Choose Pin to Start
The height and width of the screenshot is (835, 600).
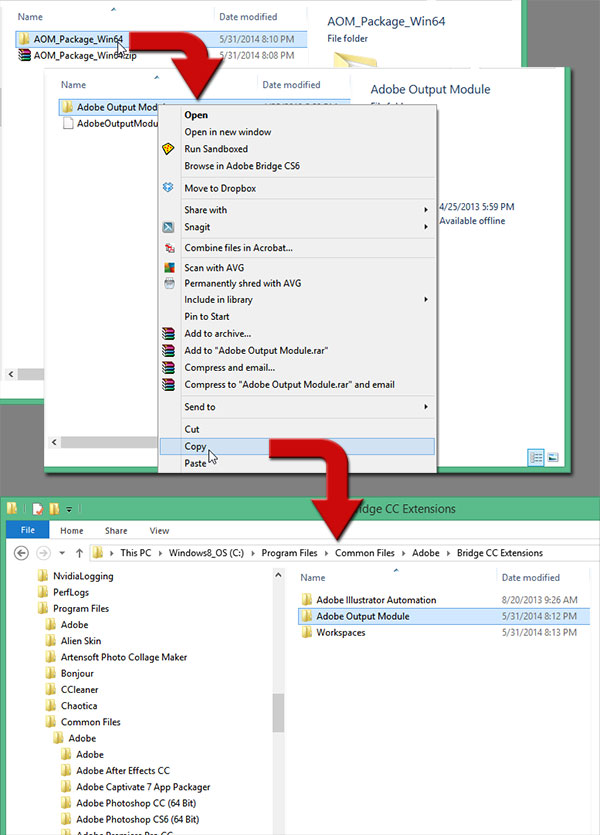[207, 316]
